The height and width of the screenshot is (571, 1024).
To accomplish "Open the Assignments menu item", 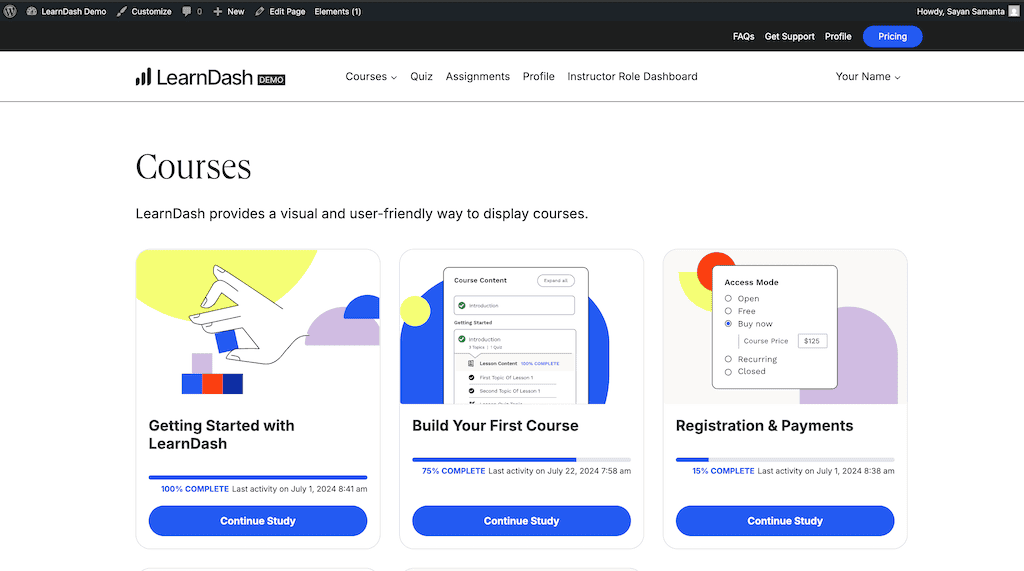I will tap(477, 76).
